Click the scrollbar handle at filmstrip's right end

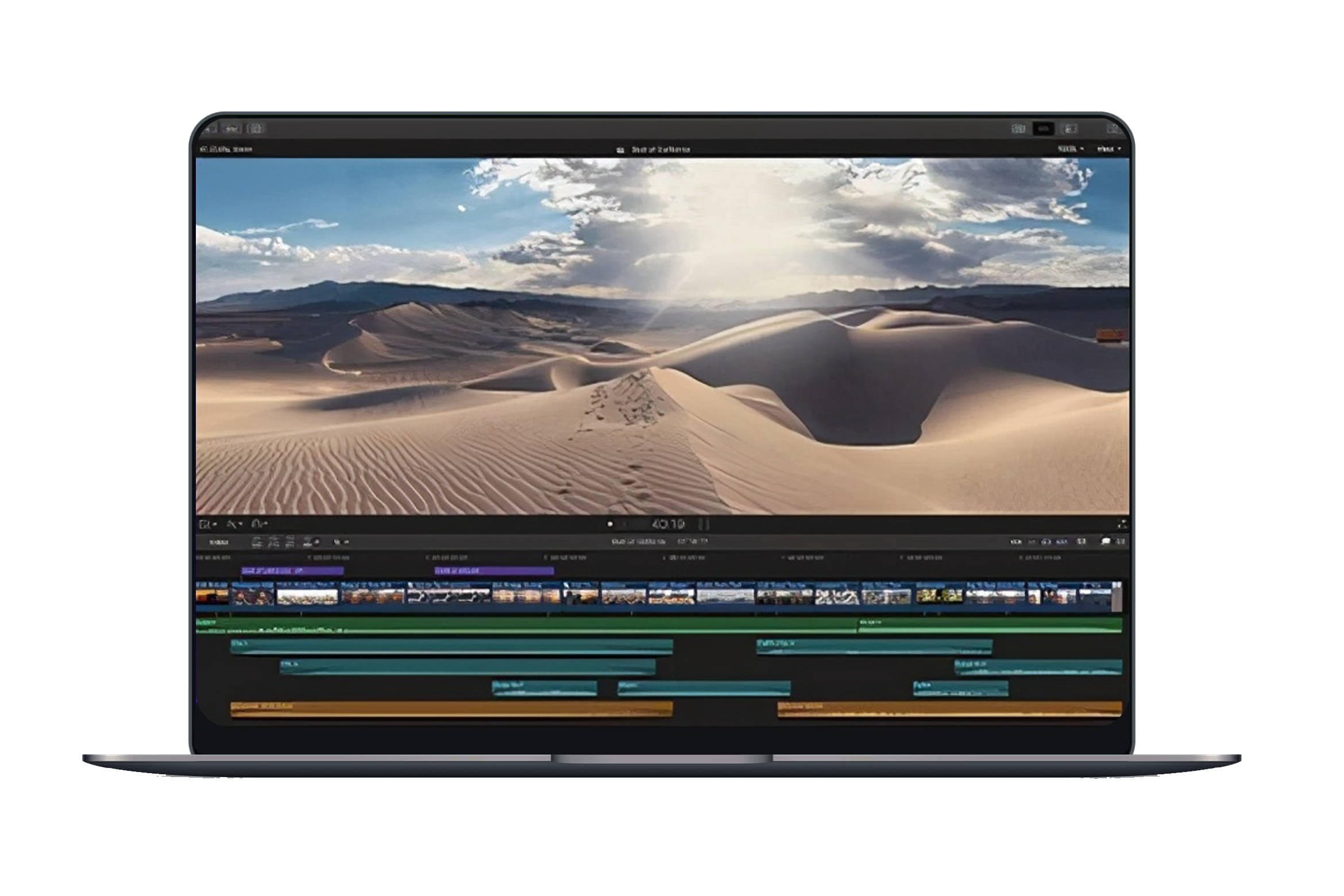point(1117,597)
